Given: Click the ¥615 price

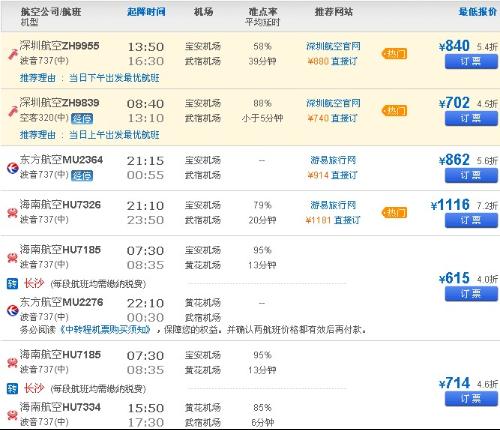Looking at the screenshot, I should click(x=454, y=278).
